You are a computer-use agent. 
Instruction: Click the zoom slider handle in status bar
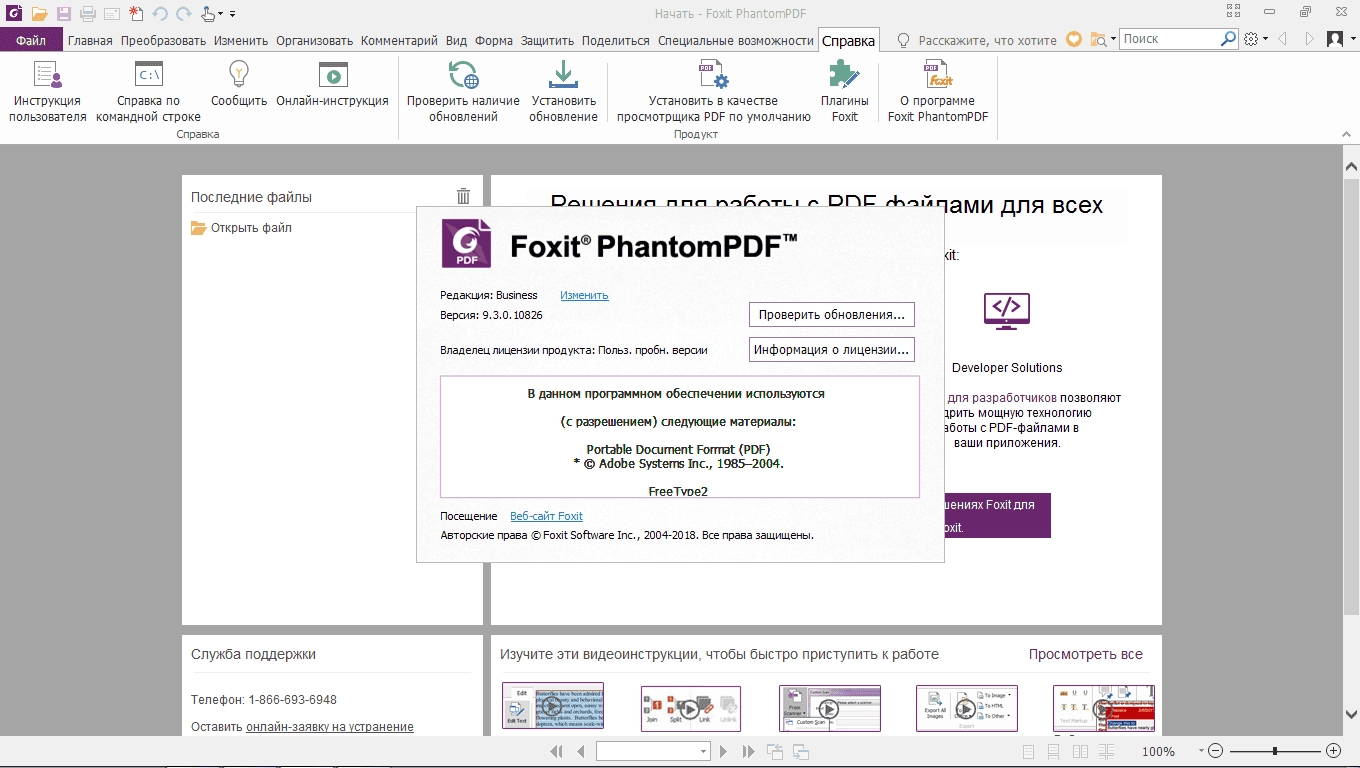click(x=1274, y=751)
